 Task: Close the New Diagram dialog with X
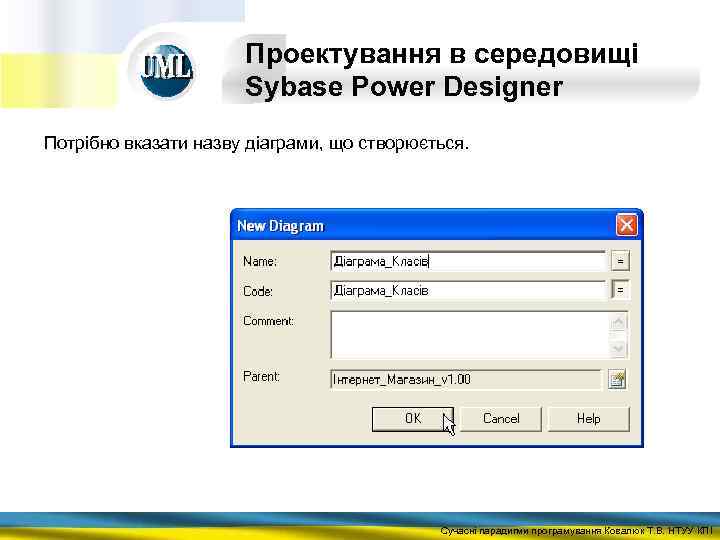pyautogui.click(x=627, y=225)
